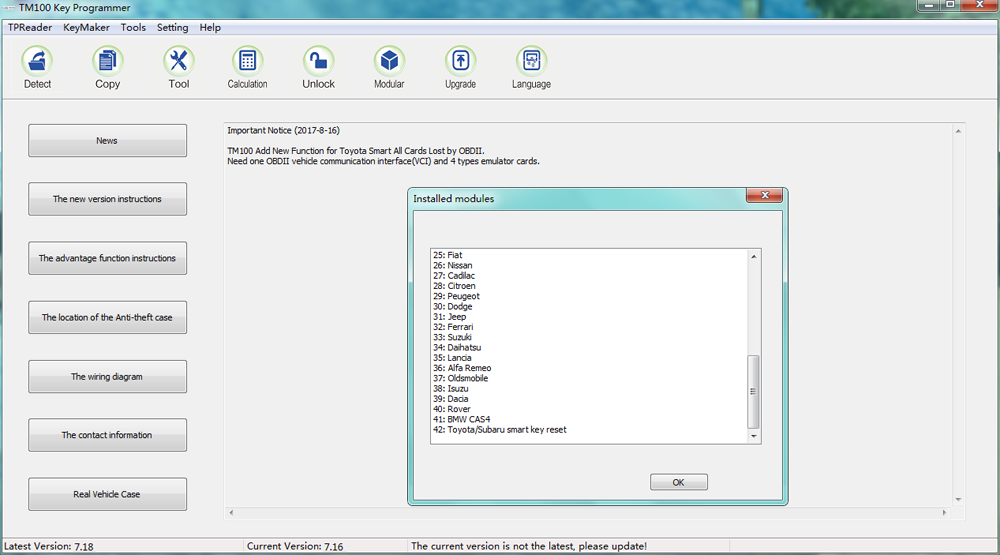Select module row 29: Peugeot

click(457, 296)
